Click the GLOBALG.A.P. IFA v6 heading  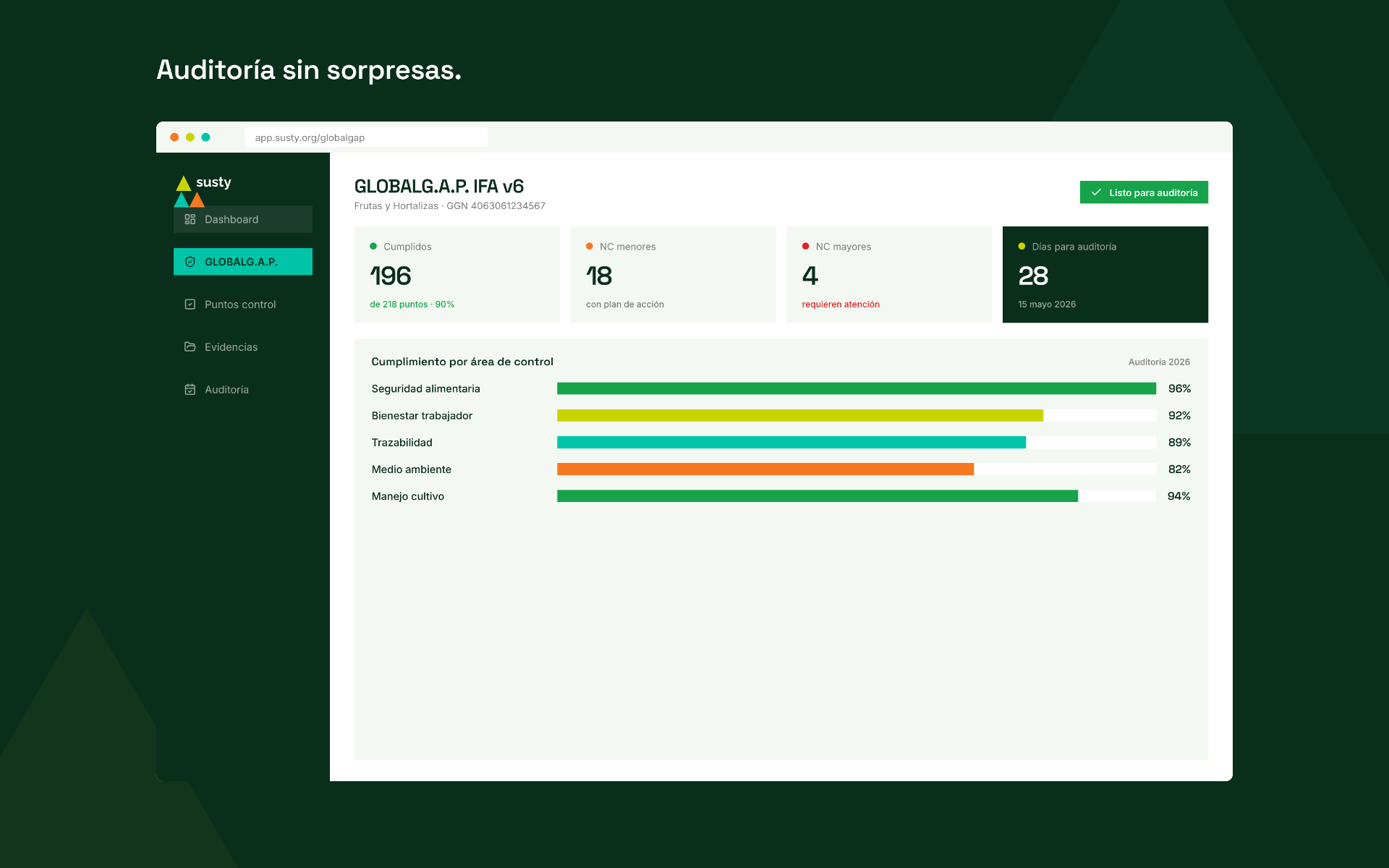(x=439, y=186)
